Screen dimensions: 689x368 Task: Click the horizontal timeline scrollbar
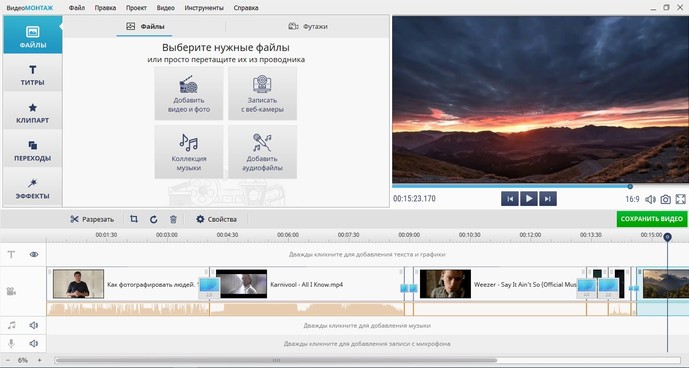coord(276,360)
